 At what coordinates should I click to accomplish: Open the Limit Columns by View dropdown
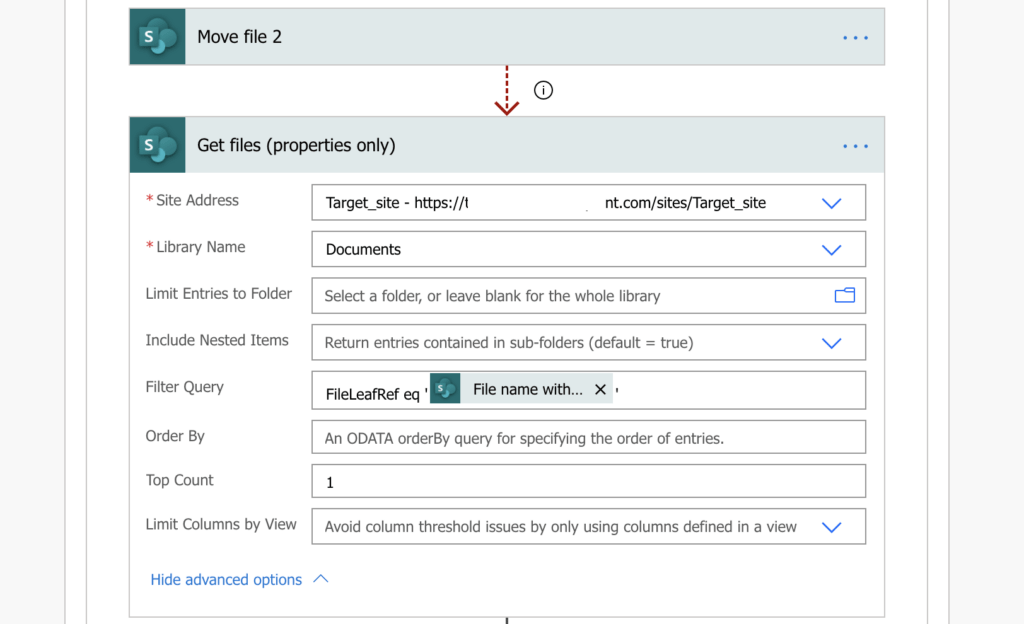pyautogui.click(x=831, y=526)
